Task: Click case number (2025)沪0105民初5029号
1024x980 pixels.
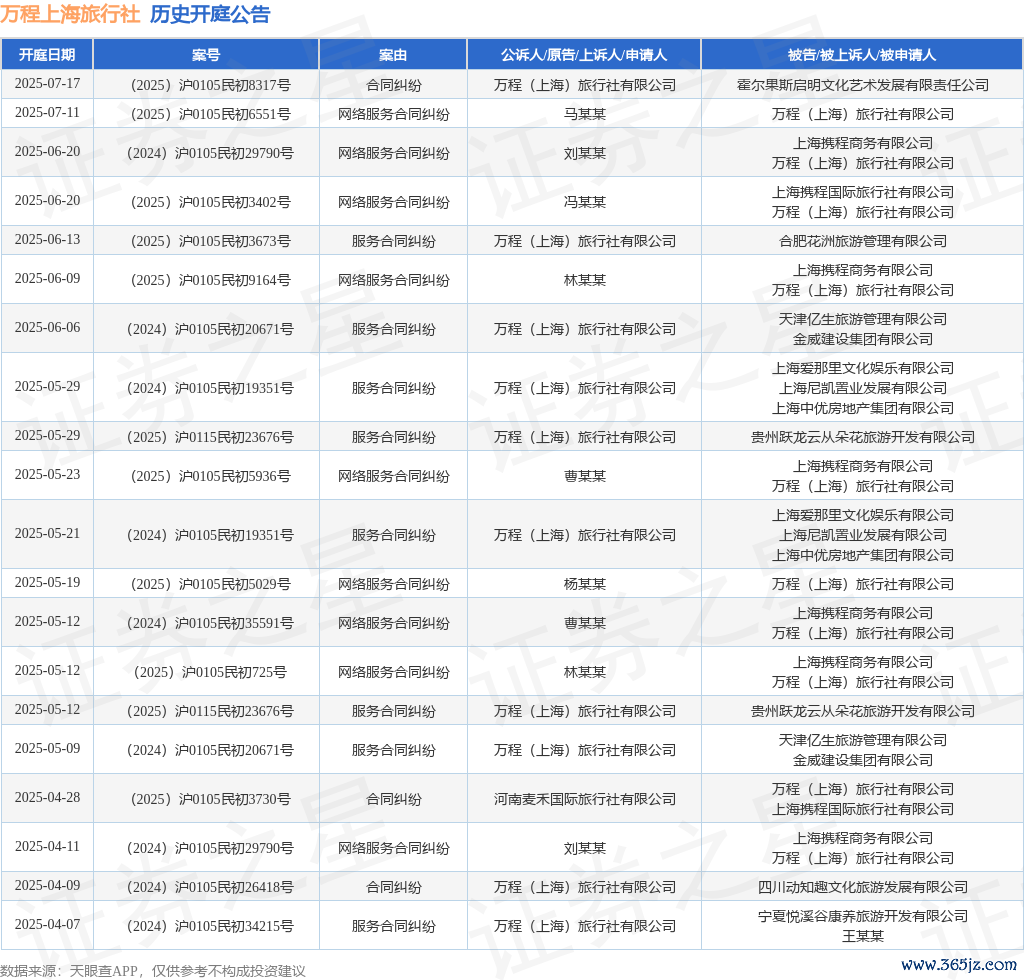Action: pos(210,584)
